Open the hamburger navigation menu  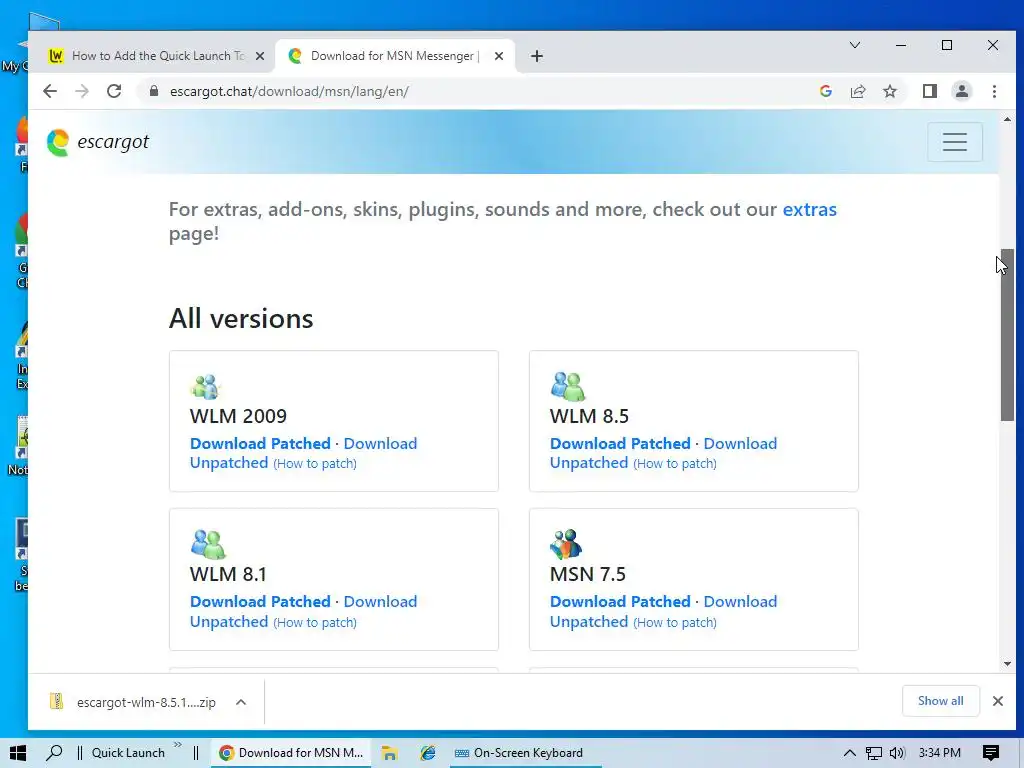[x=955, y=142]
